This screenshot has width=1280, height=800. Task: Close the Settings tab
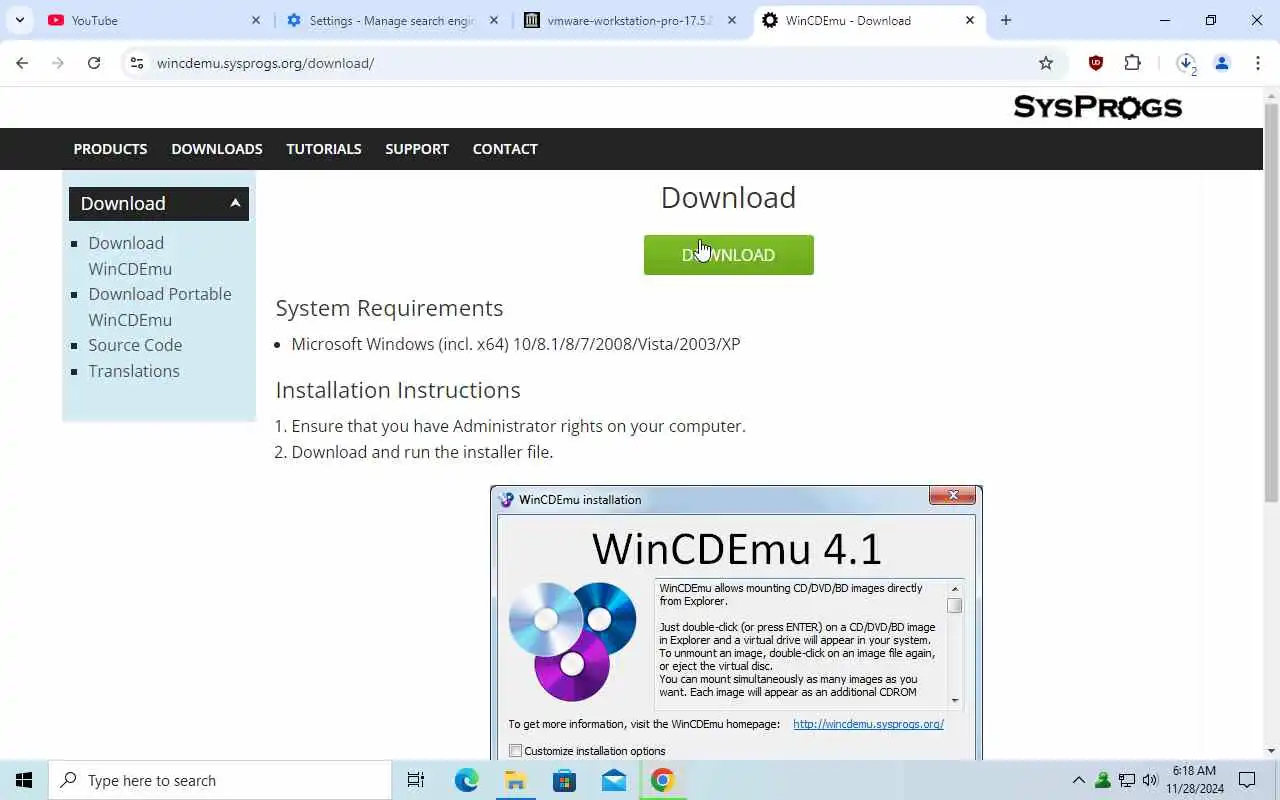click(494, 20)
